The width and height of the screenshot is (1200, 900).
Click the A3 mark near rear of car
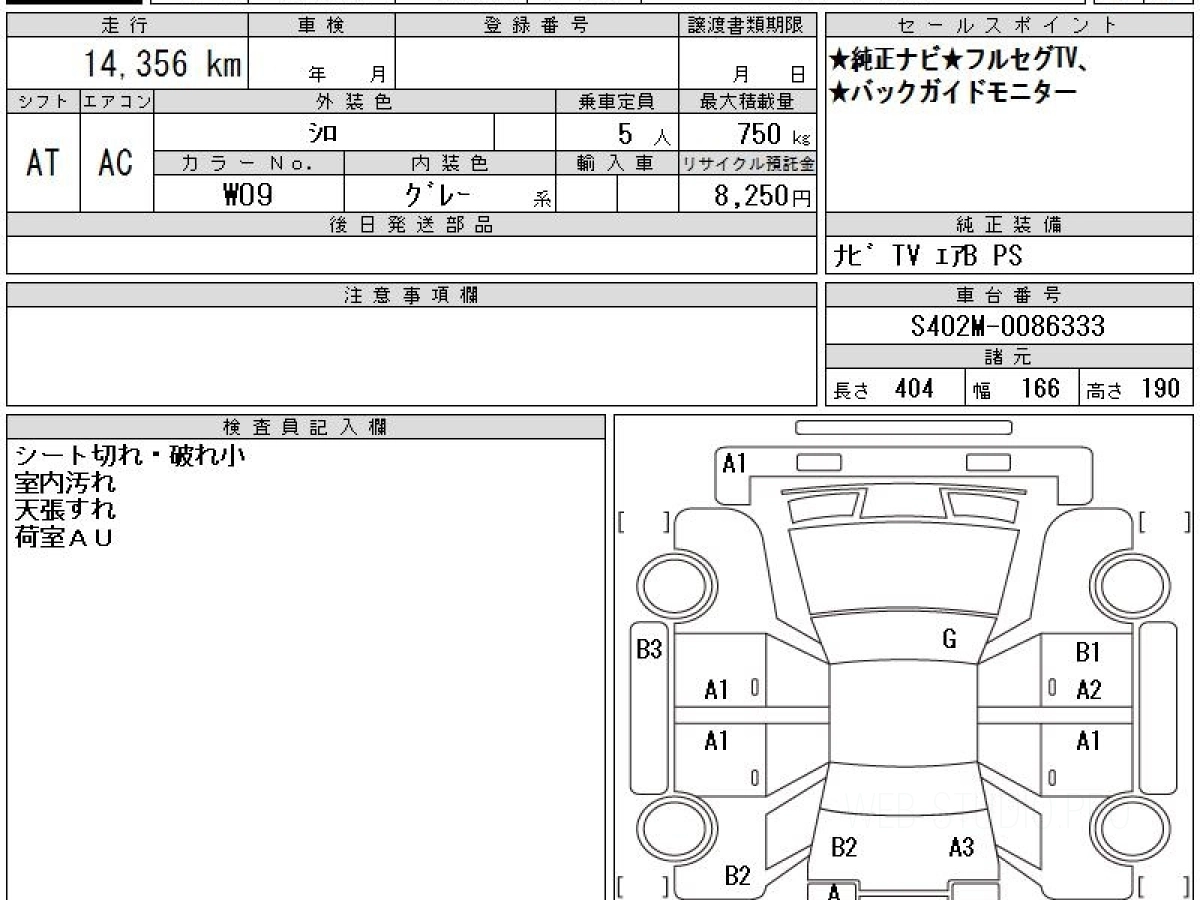coord(960,848)
